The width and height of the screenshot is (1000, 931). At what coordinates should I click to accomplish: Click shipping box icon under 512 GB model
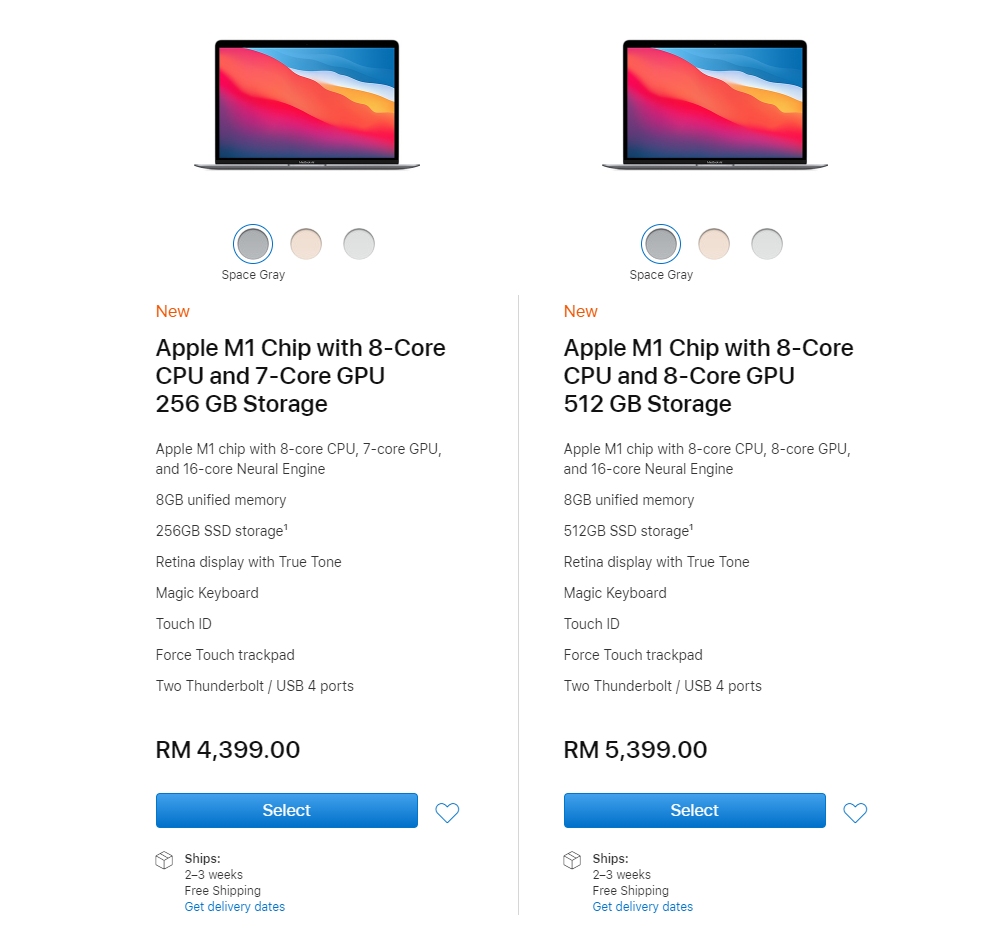(572, 860)
